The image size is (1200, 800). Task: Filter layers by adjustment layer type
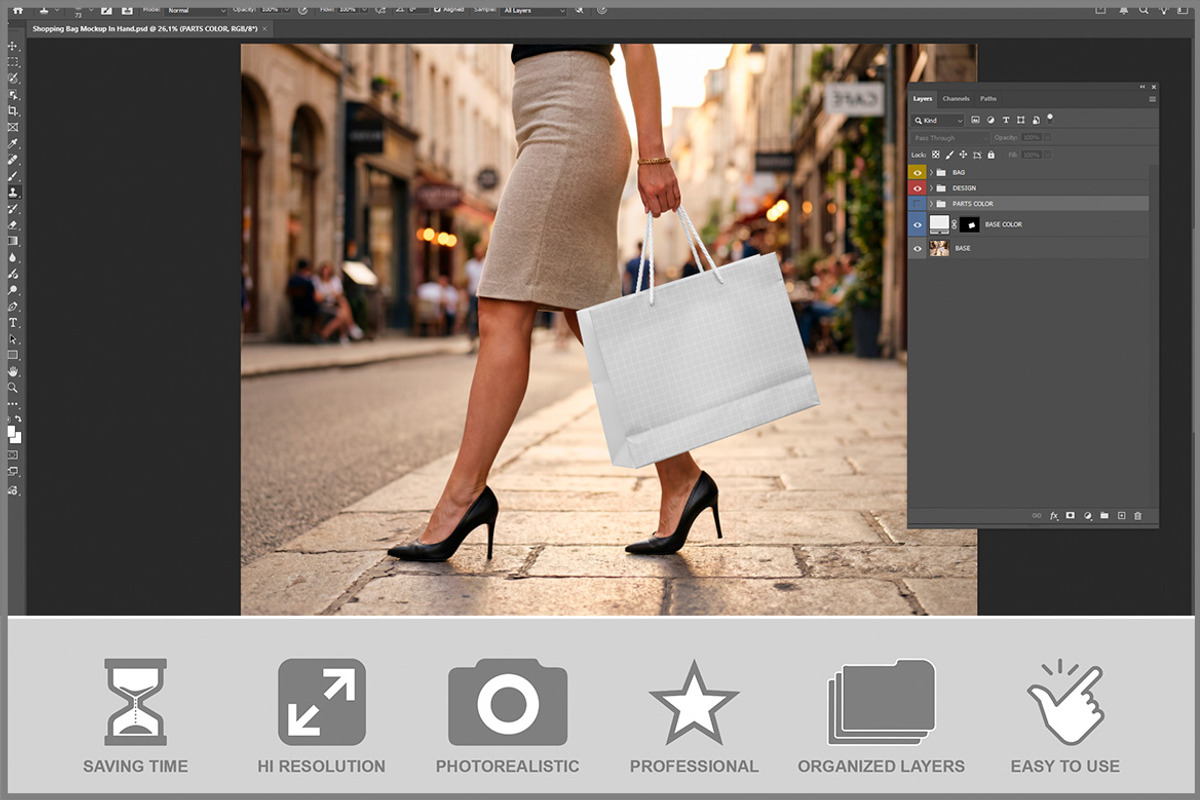pyautogui.click(x=990, y=120)
